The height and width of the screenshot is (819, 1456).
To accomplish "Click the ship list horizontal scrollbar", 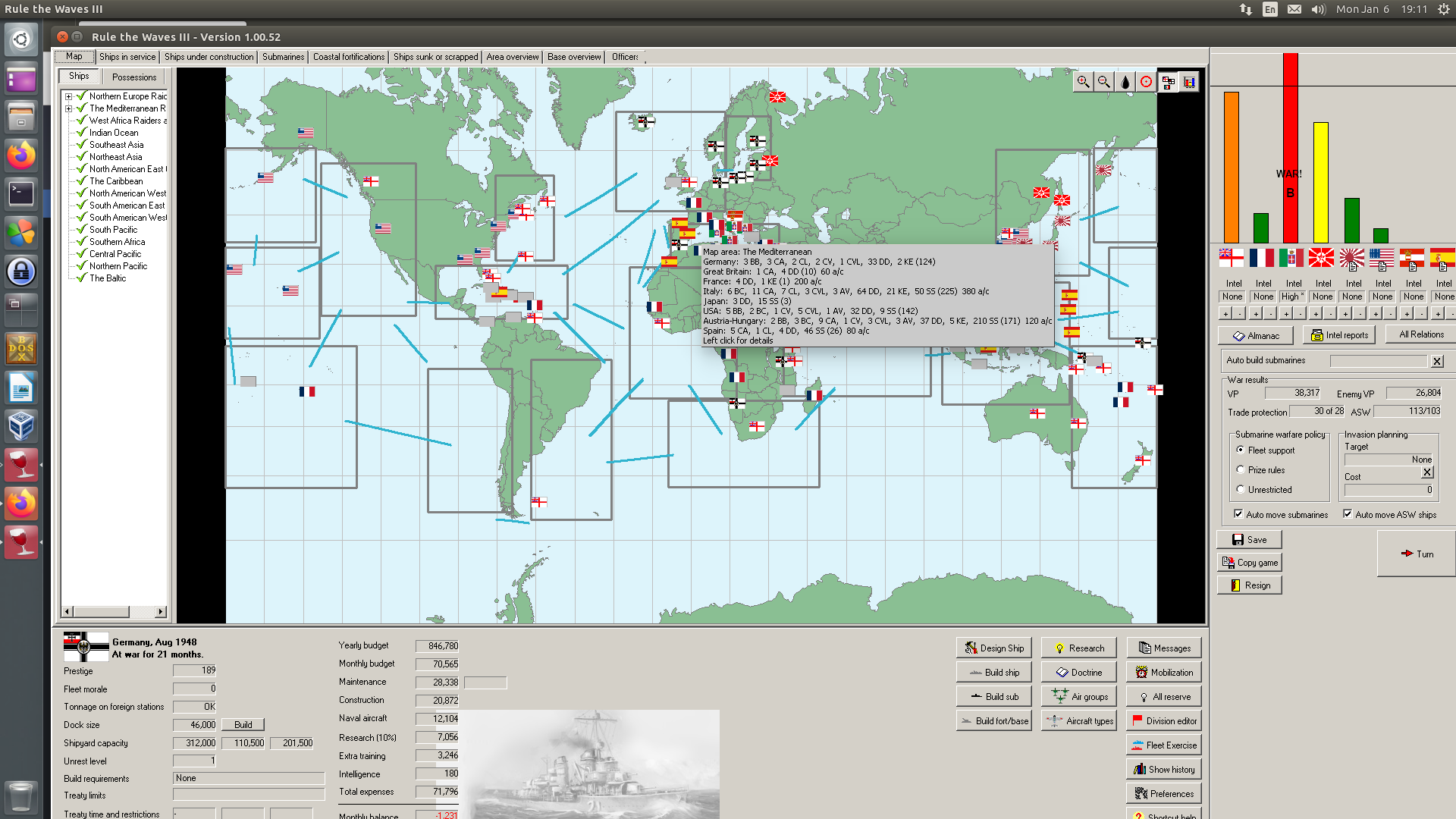I will point(115,611).
